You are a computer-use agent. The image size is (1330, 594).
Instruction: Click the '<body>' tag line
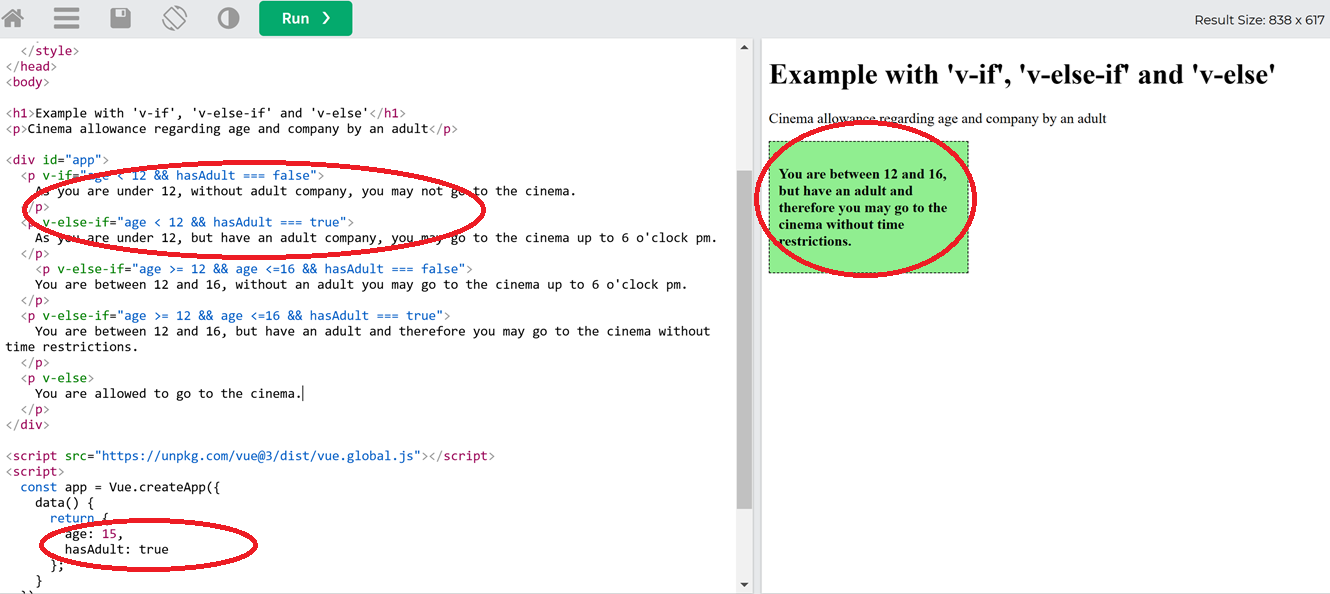[27, 82]
